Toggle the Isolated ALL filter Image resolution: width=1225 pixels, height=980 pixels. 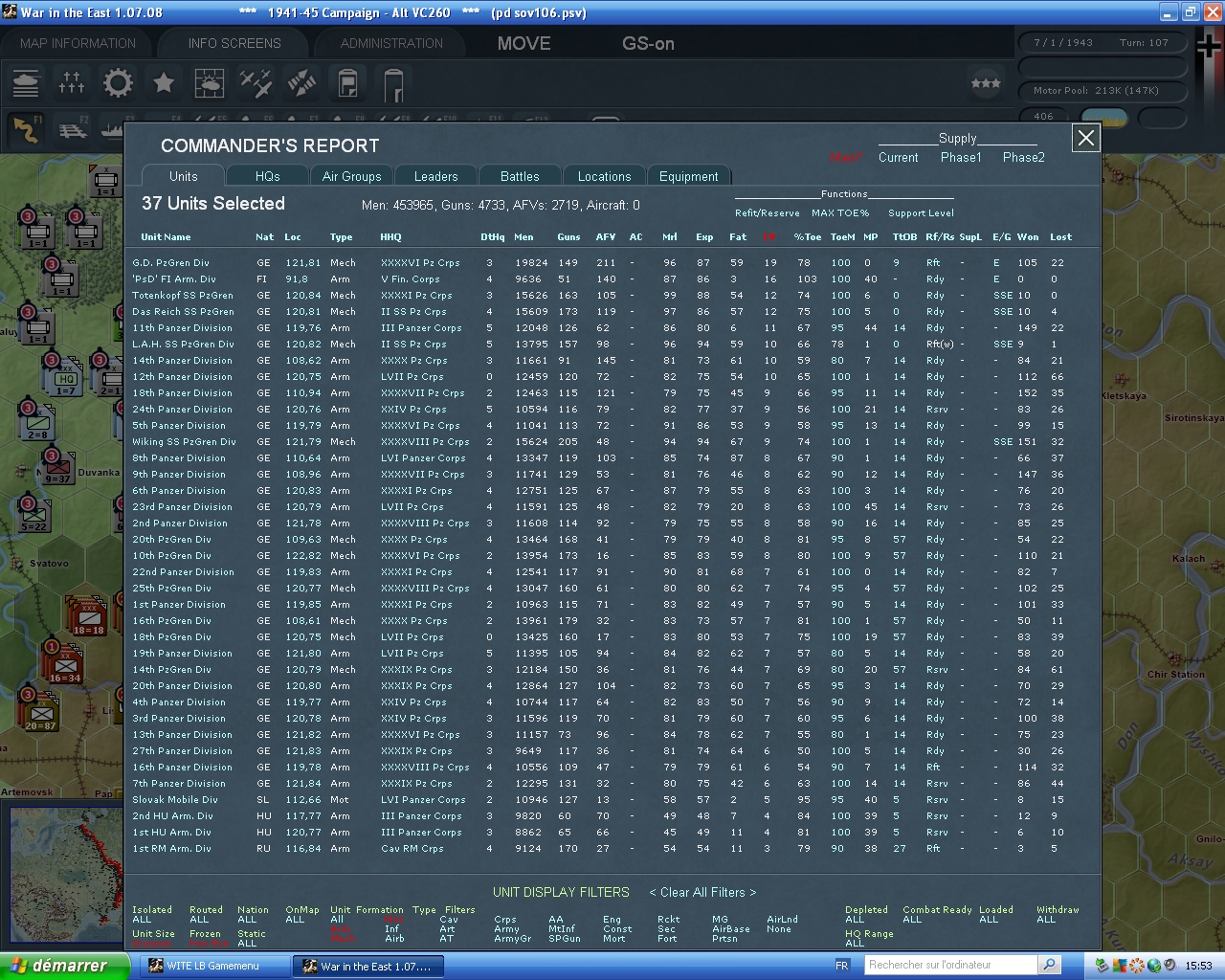[x=142, y=920]
